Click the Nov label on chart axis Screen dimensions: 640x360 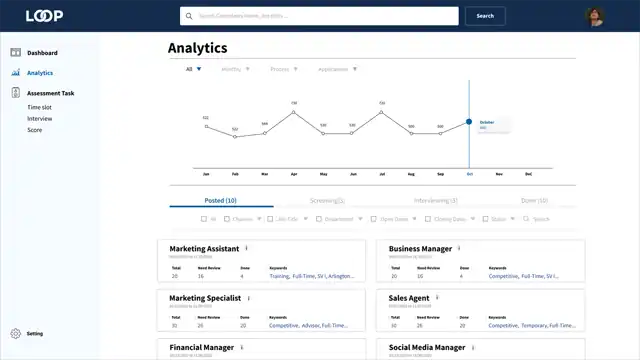point(499,174)
